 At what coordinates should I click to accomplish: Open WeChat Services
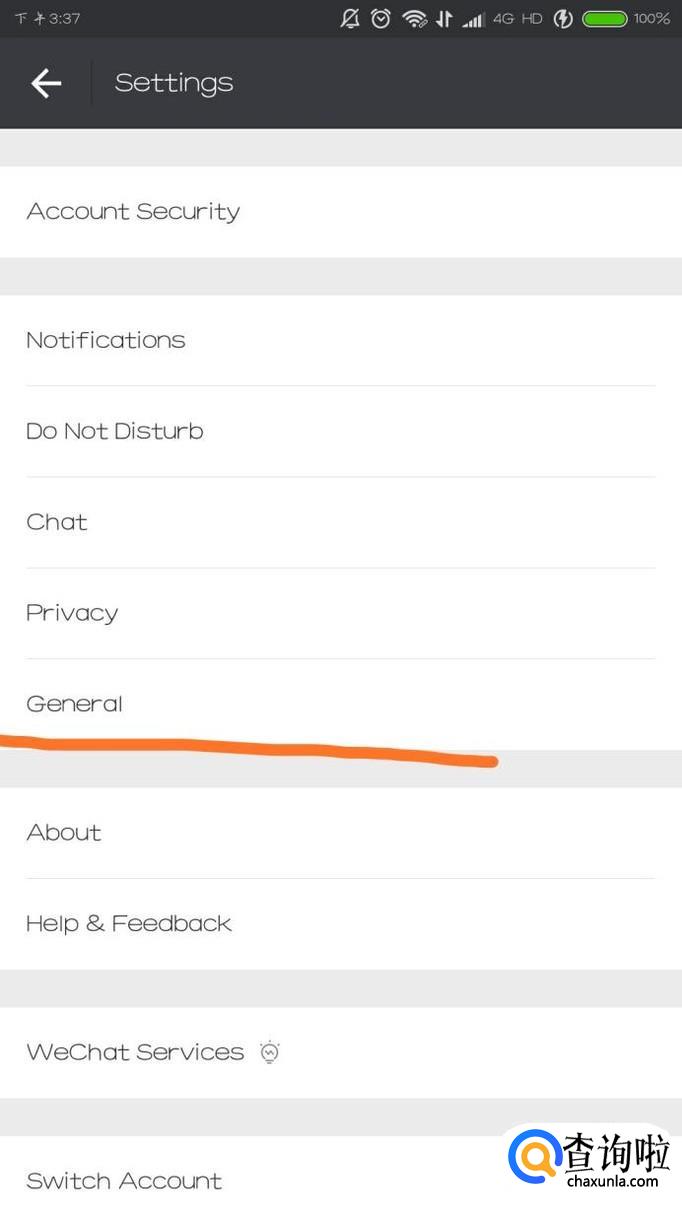tap(135, 1052)
